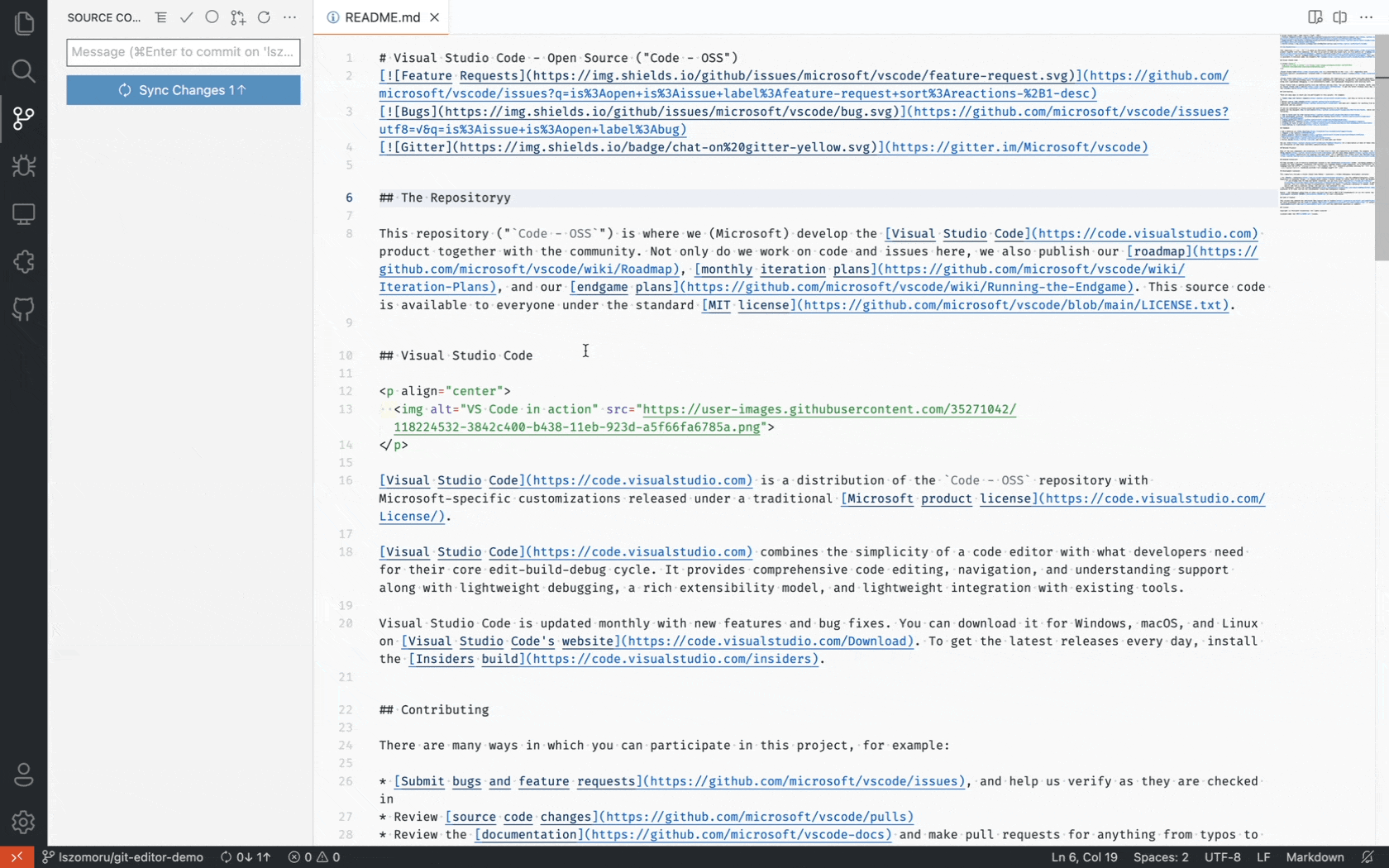Open the GitHub view in the activity bar
1389x868 pixels.
pyautogui.click(x=23, y=309)
